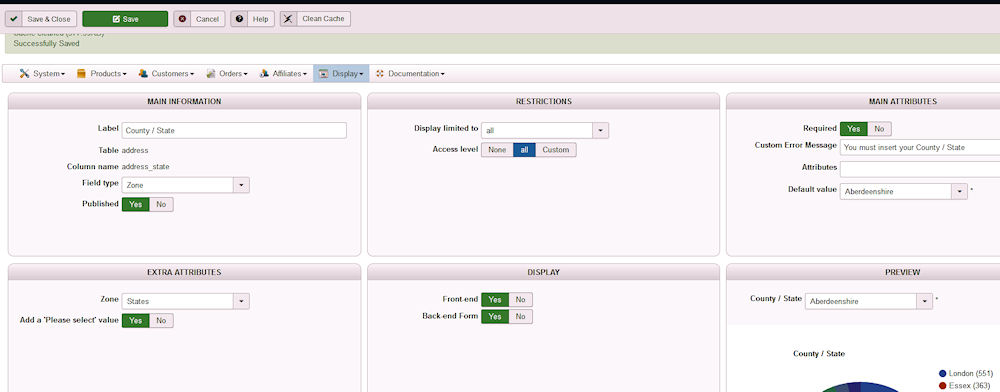The width and height of the screenshot is (1000, 392).
Task: Open the Preview County / State dropdown
Action: click(869, 301)
